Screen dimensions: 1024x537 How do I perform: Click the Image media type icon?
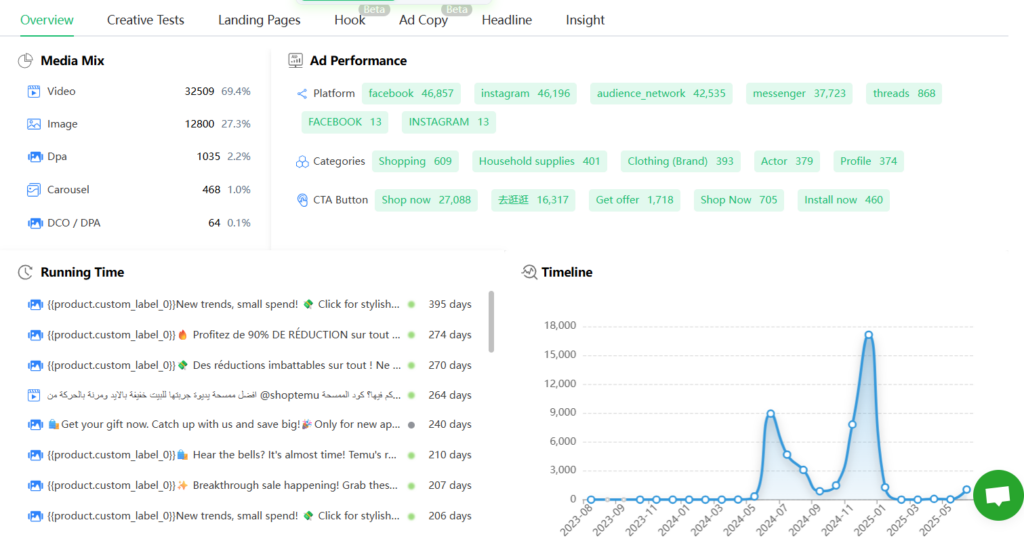pos(34,124)
